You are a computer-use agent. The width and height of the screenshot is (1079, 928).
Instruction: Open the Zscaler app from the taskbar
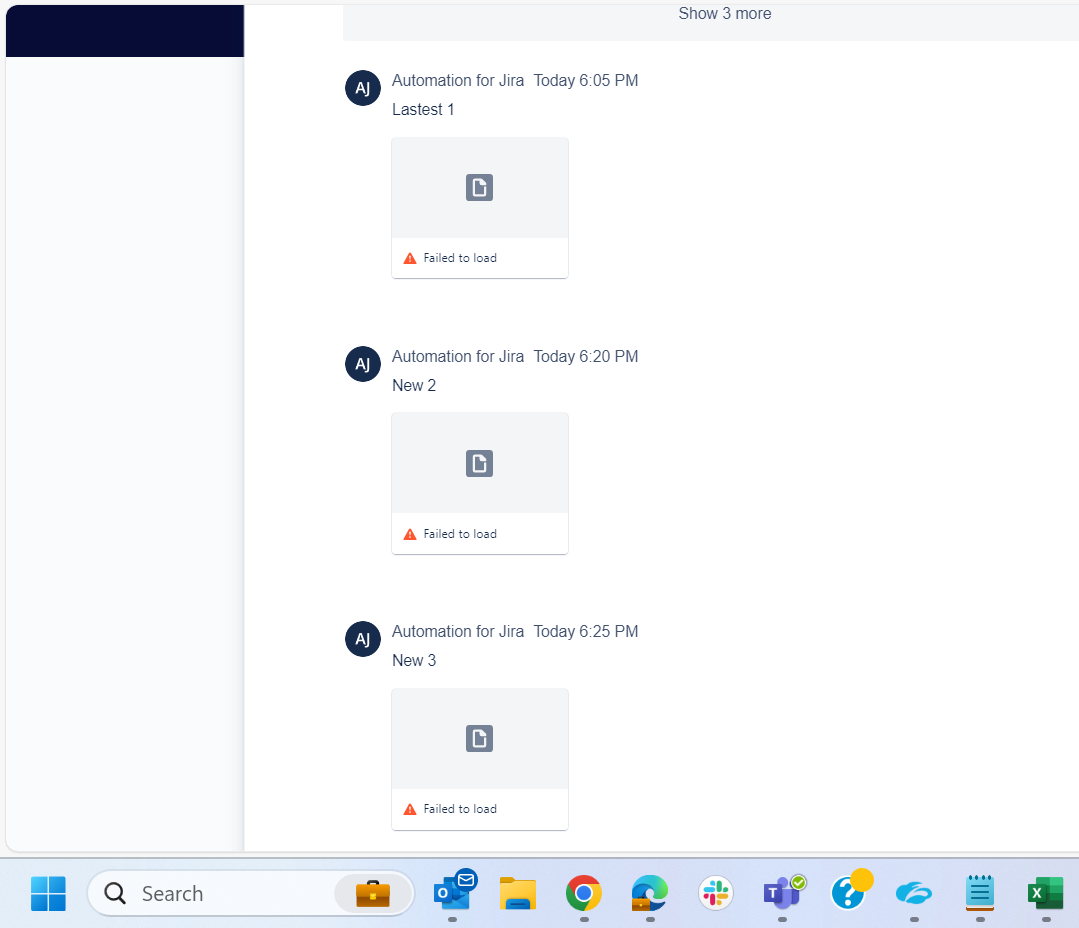click(x=913, y=893)
